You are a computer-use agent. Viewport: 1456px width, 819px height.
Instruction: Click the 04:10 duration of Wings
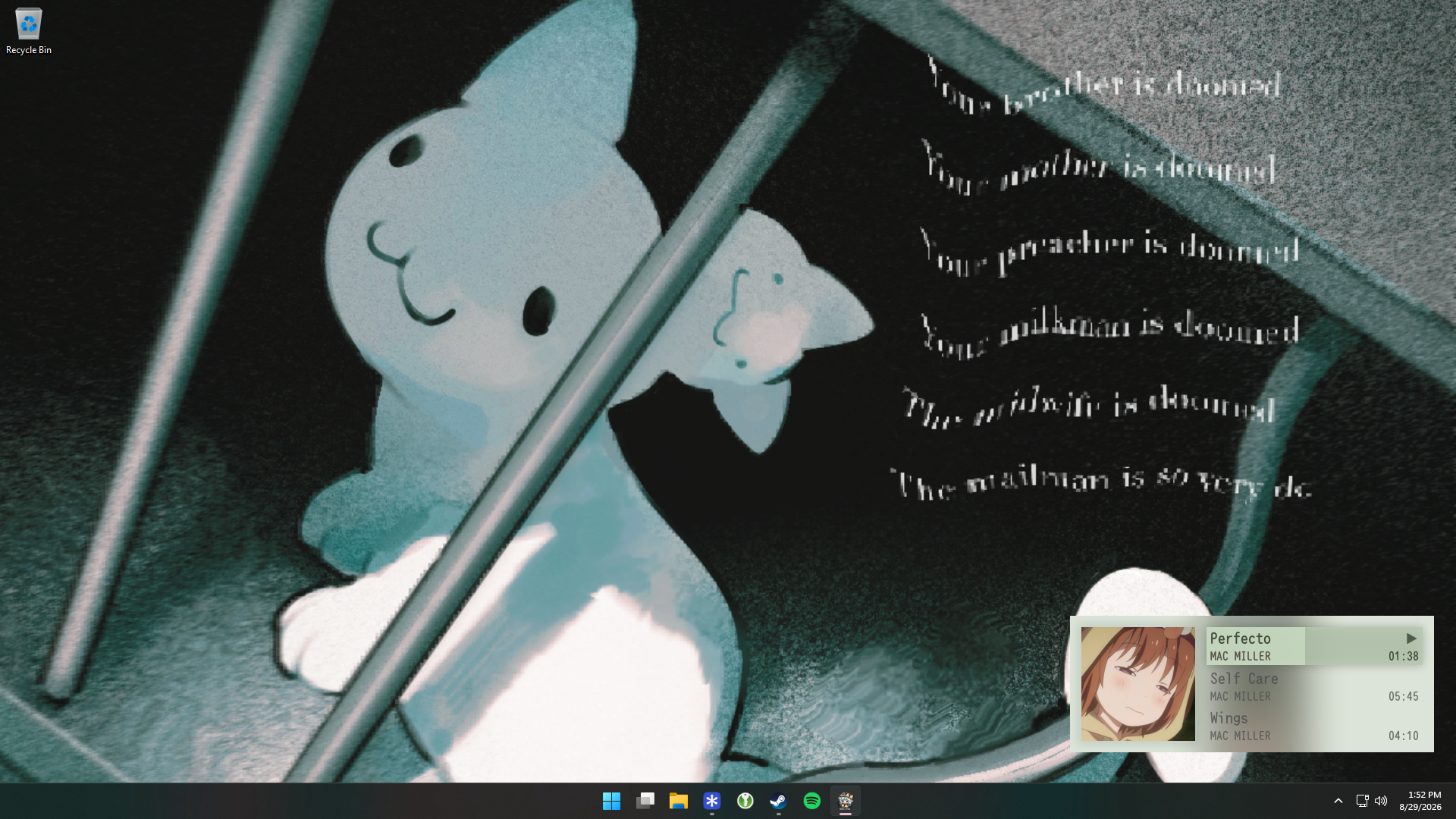point(1403,736)
